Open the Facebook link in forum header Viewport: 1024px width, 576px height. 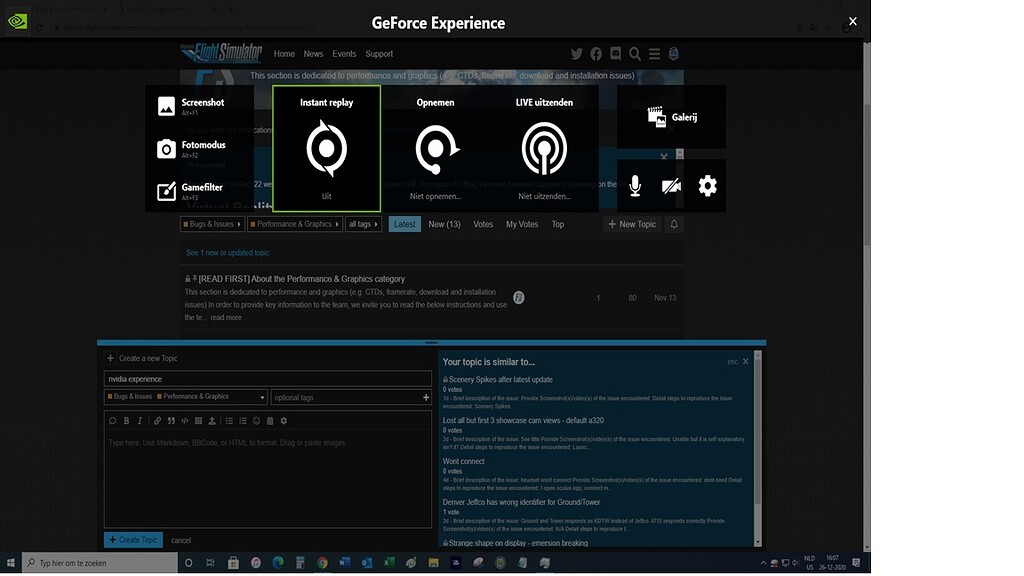[x=596, y=54]
